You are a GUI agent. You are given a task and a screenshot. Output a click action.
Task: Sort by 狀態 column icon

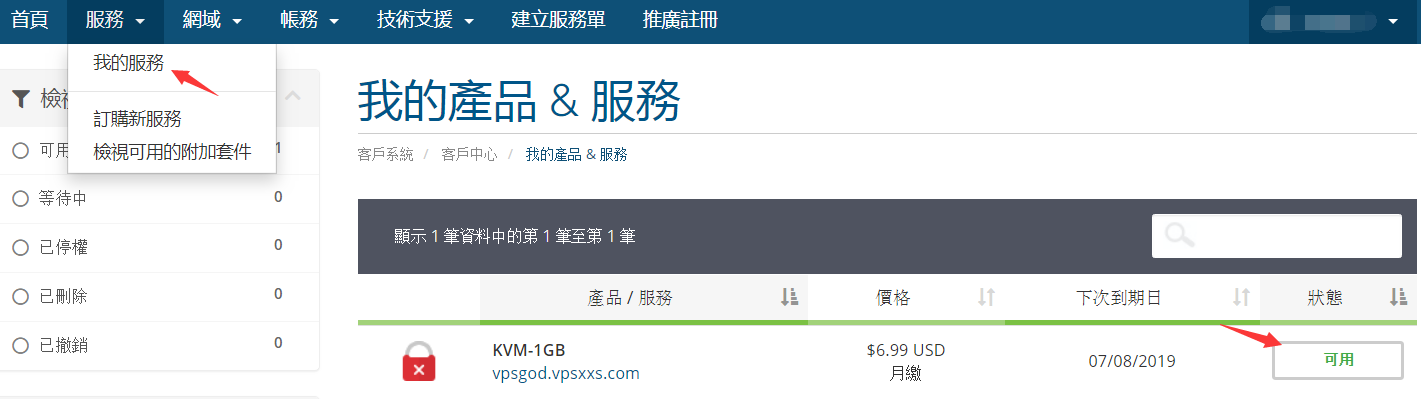click(x=1398, y=297)
